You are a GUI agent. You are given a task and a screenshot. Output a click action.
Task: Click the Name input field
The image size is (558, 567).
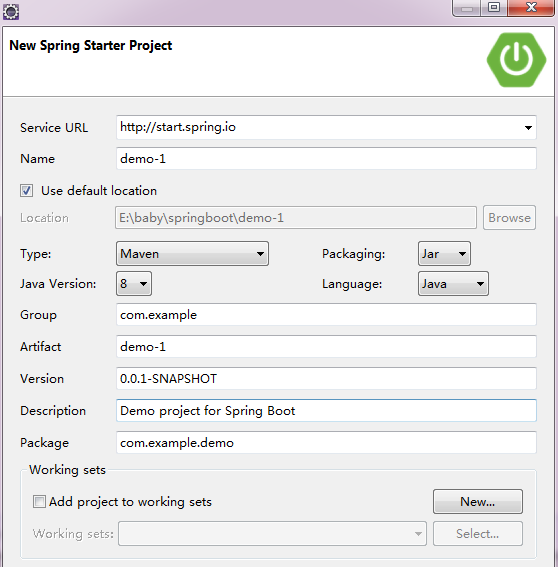[326, 158]
